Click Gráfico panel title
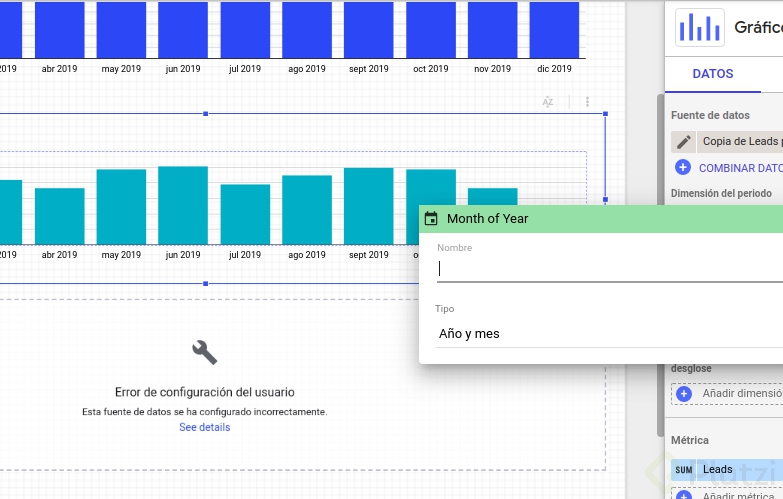 758,27
